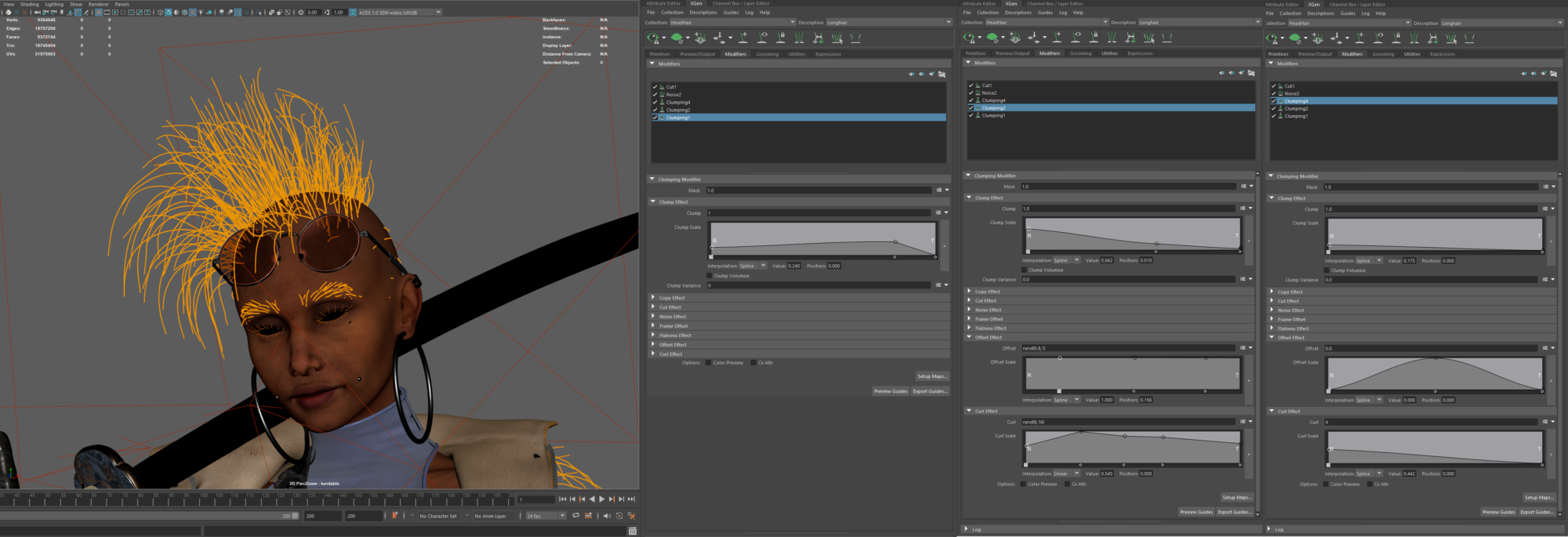Select Clumping4 modifier in the leftmost XGen list
The height and width of the screenshot is (537, 1568).
678,103
